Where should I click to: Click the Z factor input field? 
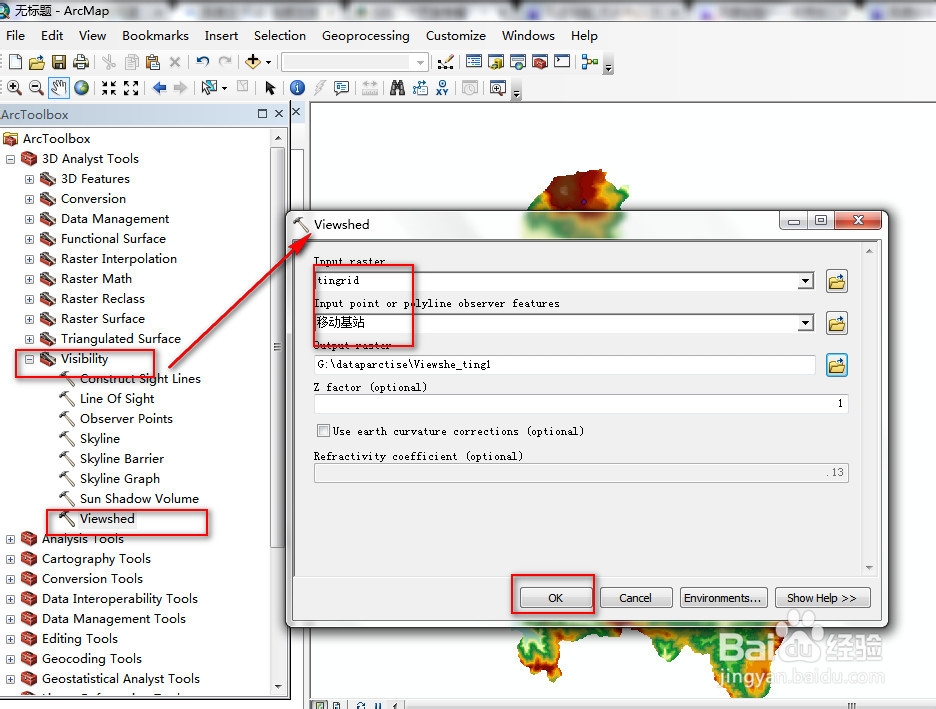pos(581,403)
